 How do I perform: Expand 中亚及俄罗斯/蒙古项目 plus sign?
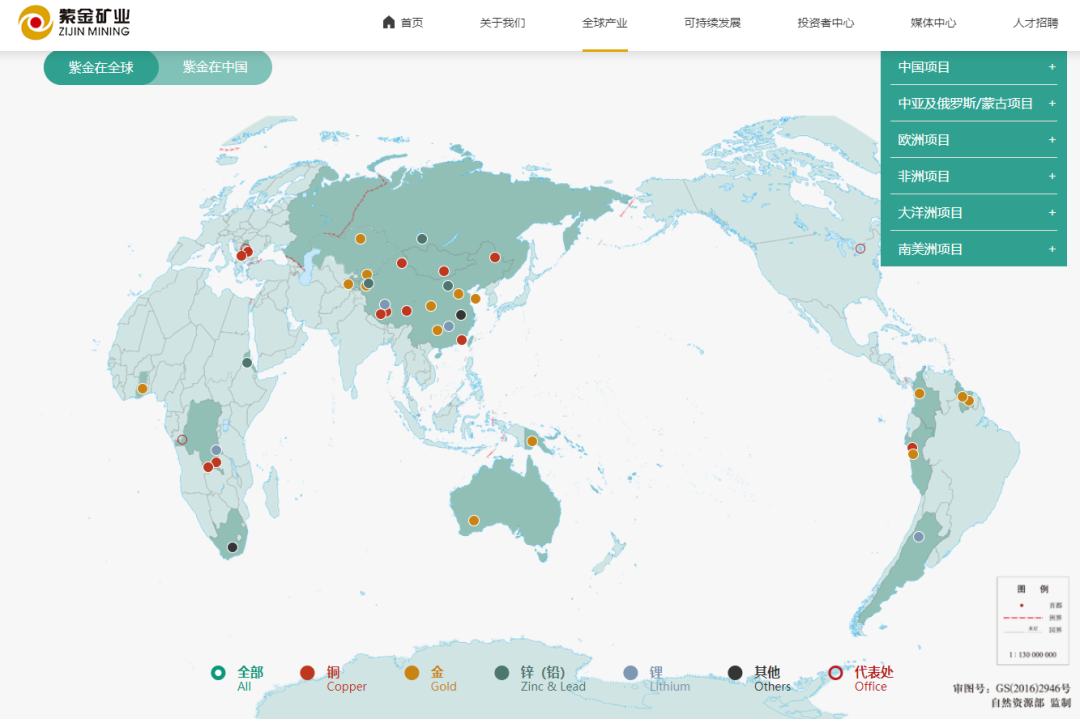[1052, 103]
